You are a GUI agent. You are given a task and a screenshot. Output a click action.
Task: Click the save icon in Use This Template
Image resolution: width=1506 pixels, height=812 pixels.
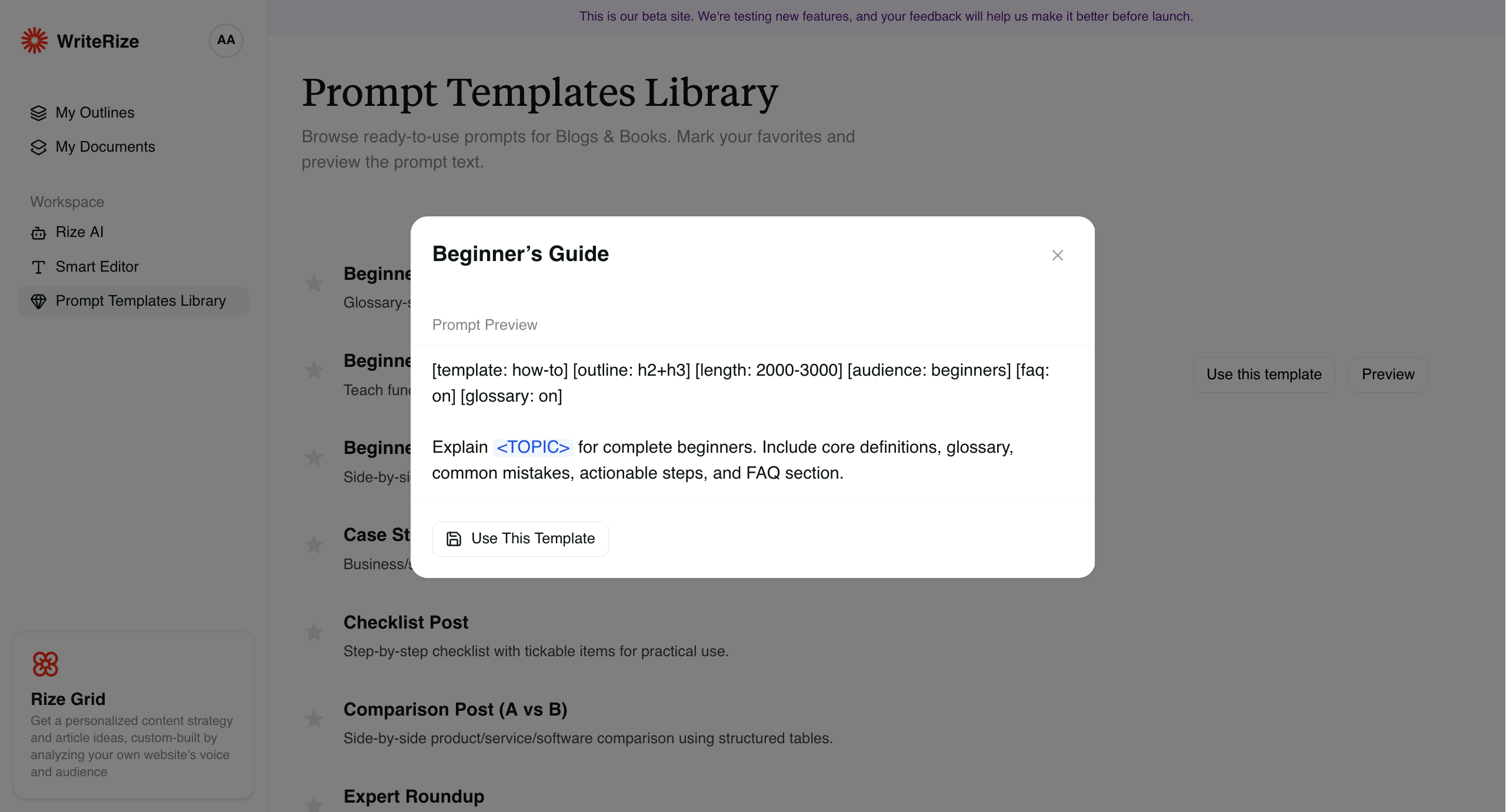point(454,539)
